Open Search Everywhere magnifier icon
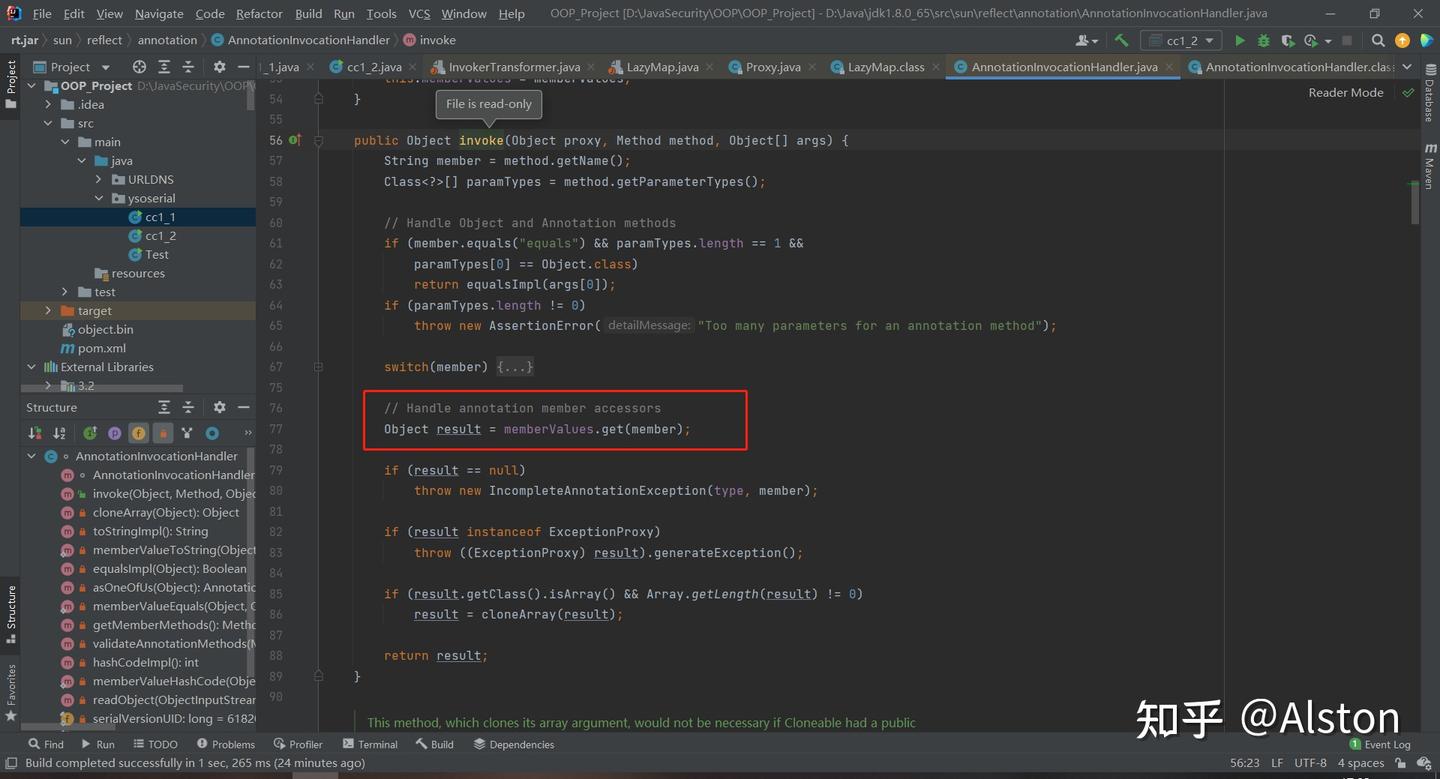 [x=1378, y=41]
